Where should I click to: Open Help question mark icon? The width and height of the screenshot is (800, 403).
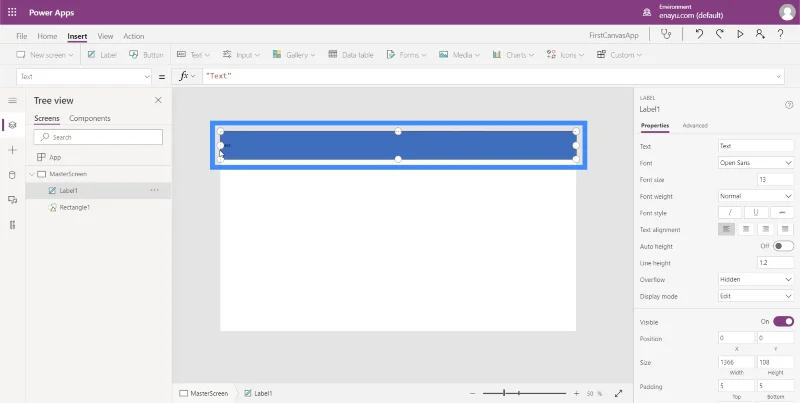(780, 34)
